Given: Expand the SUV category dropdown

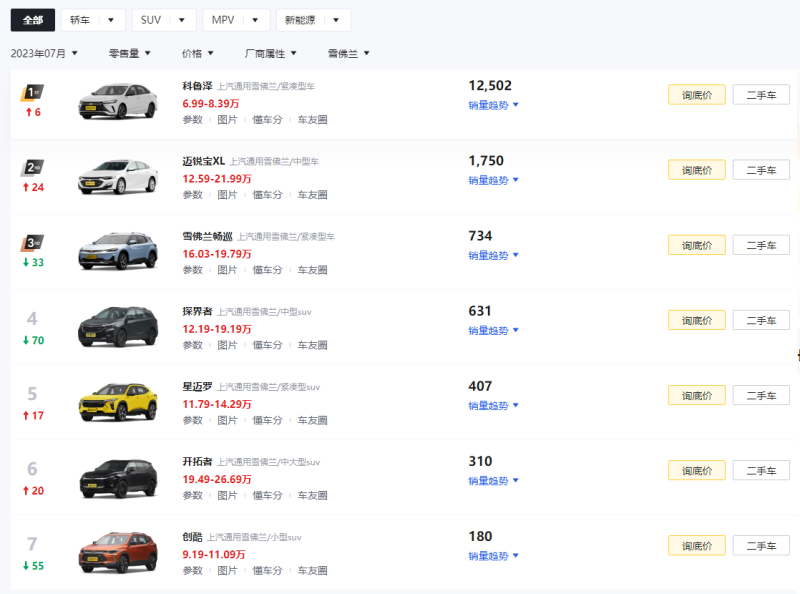Looking at the screenshot, I should pos(163,20).
